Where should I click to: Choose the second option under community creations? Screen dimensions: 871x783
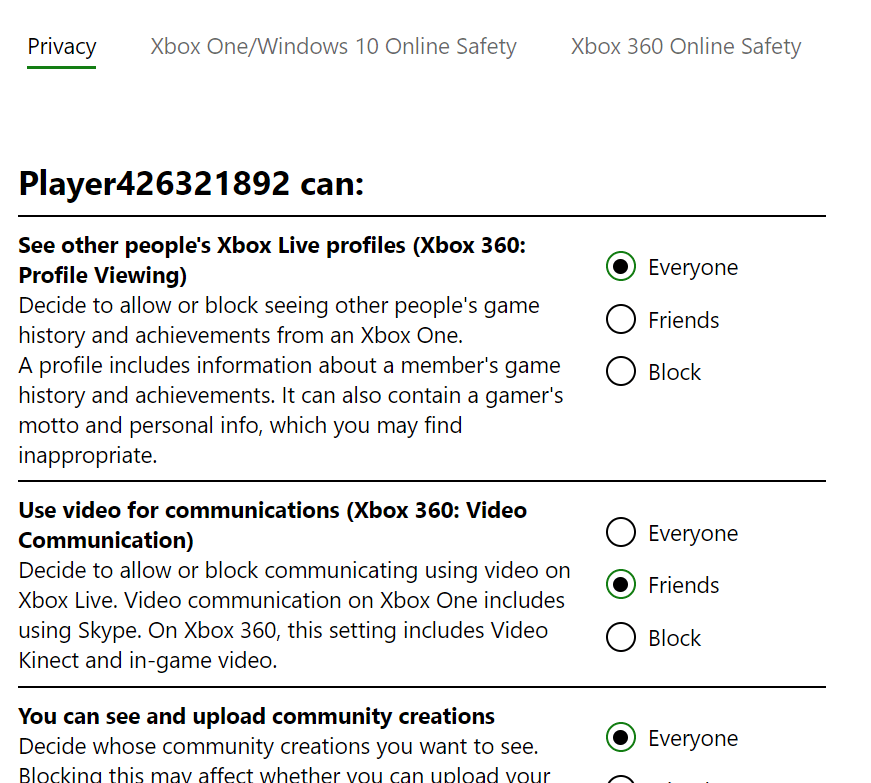point(621,778)
